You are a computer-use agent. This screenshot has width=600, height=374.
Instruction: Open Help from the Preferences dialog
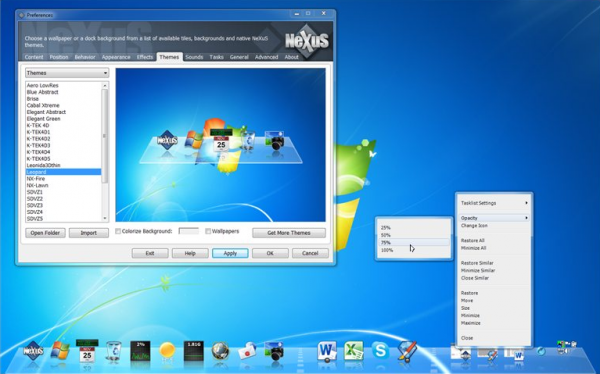click(190, 253)
